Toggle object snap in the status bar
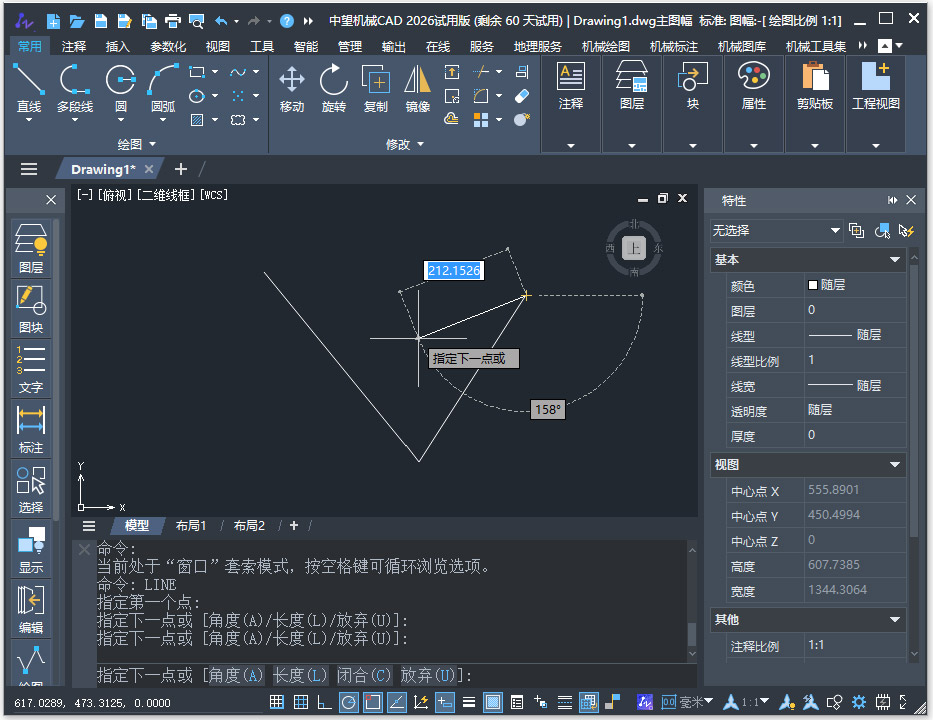933x720 pixels. 373,701
